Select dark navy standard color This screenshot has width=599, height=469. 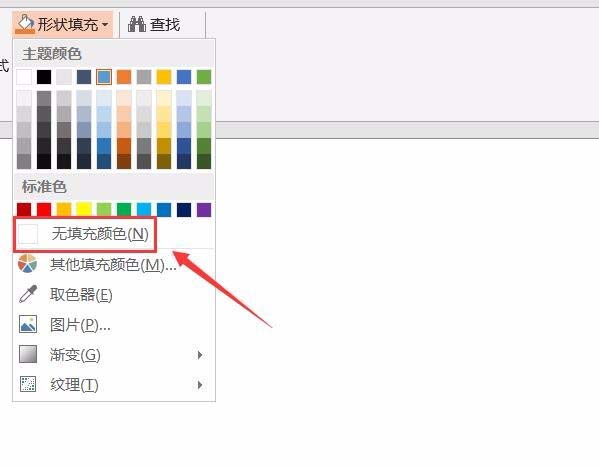click(184, 210)
